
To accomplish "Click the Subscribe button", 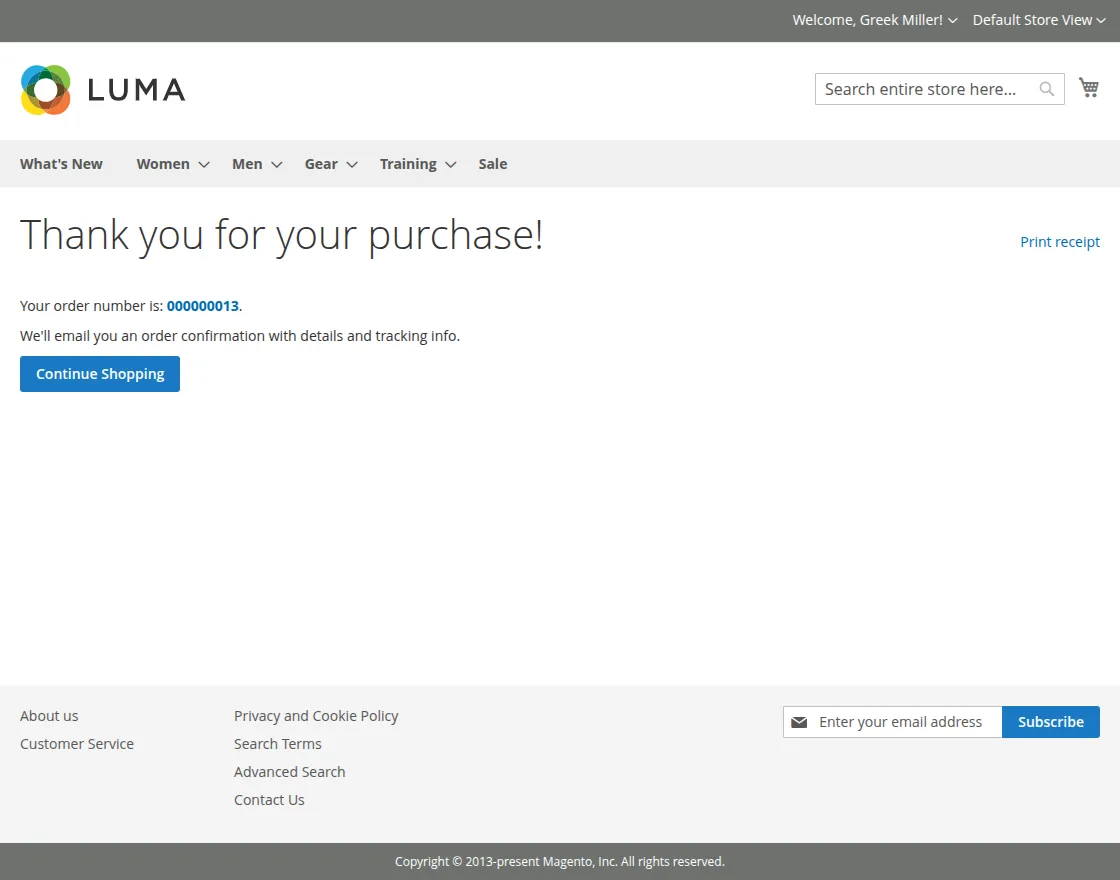I will tap(1051, 721).
